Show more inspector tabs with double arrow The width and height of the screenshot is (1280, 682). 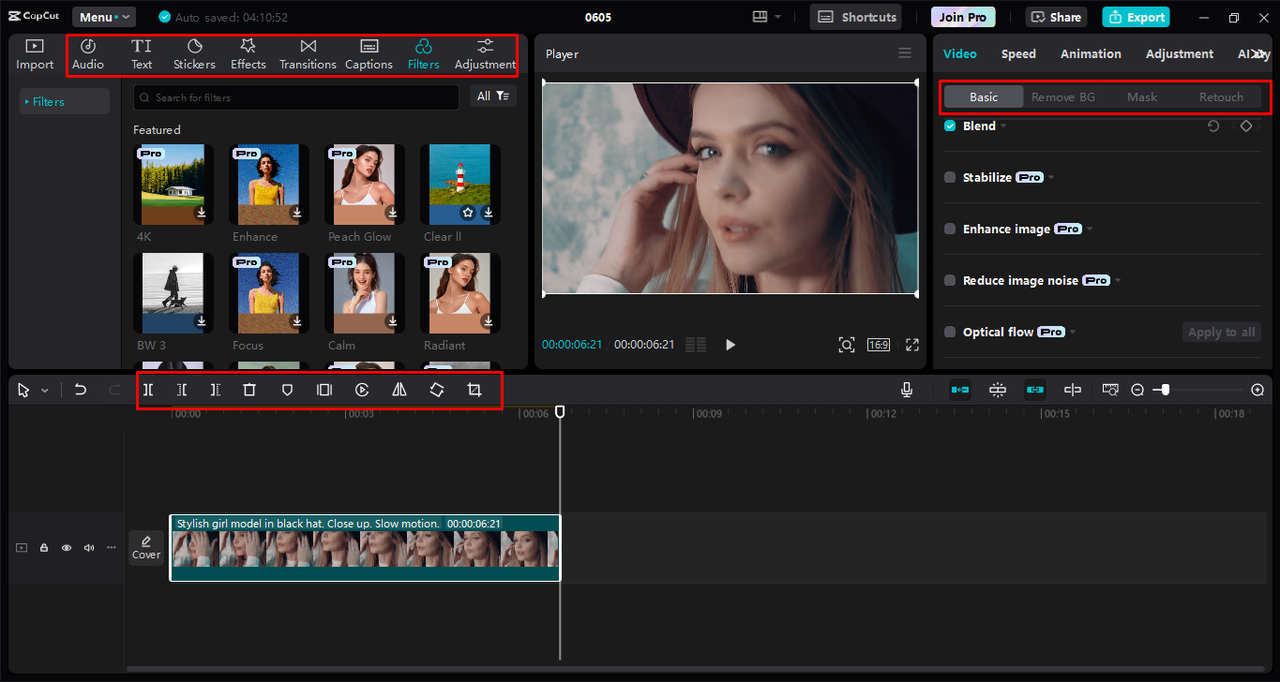(1260, 54)
